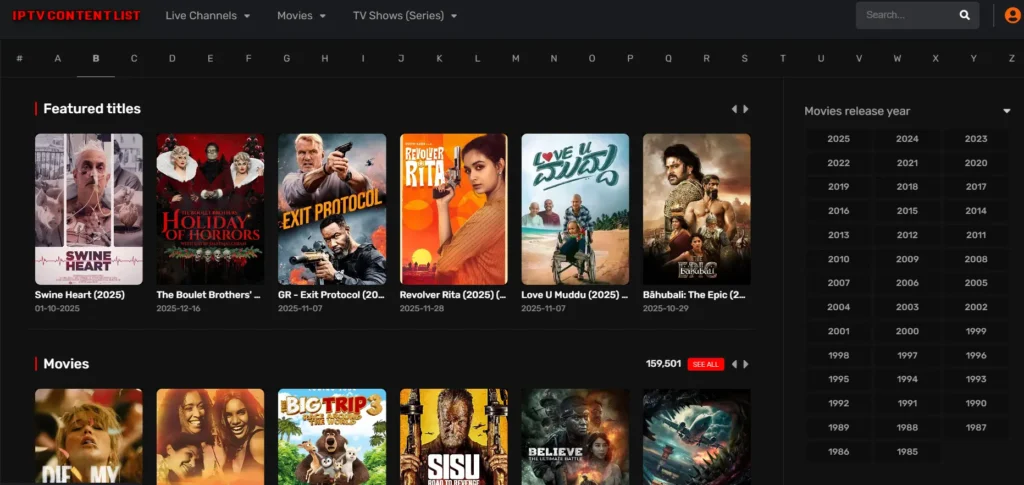1024x485 pixels.
Task: Click next arrow in Featured titles
Action: tap(746, 109)
